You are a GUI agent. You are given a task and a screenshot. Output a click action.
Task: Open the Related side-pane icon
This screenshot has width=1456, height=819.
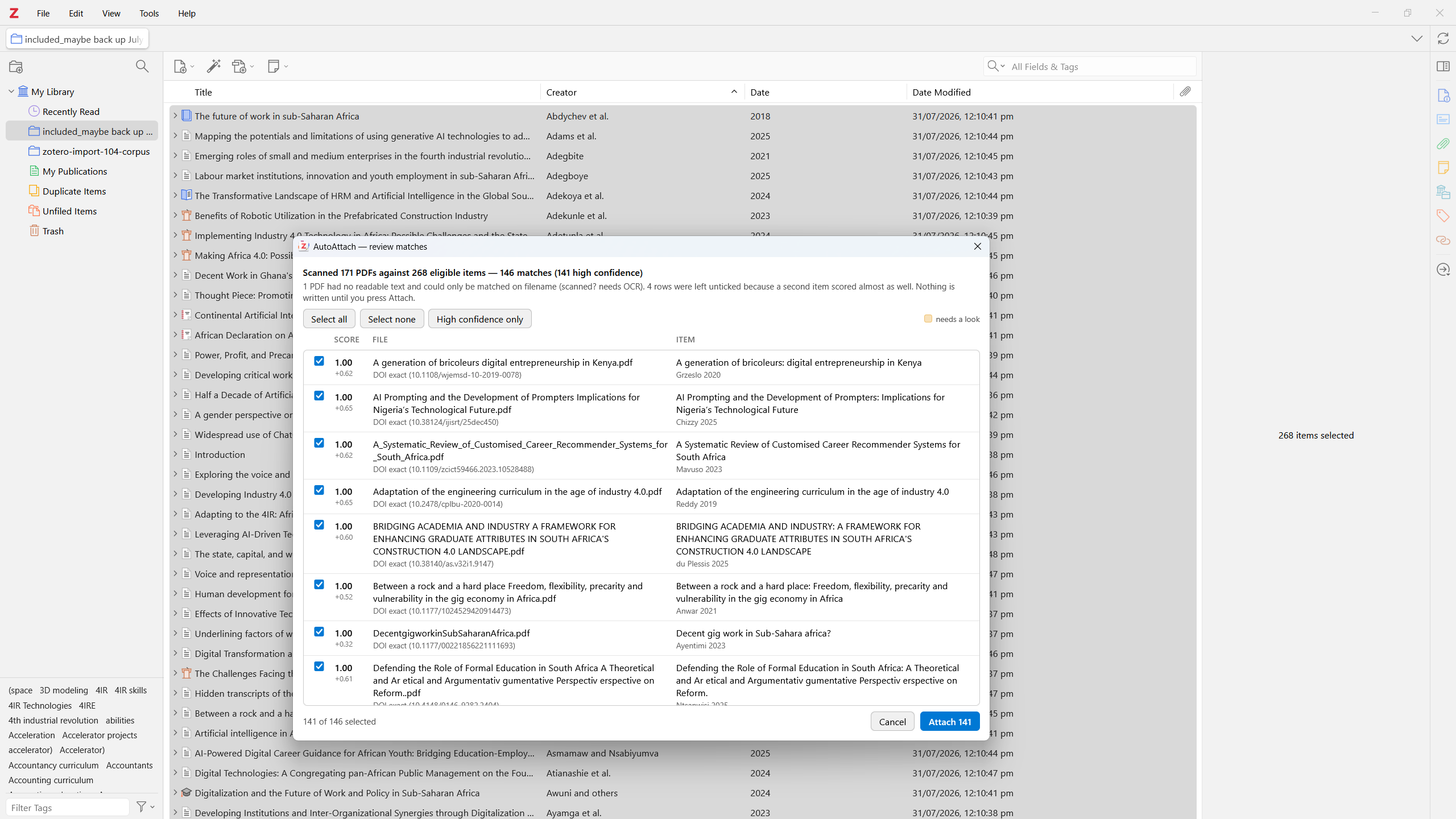pyautogui.click(x=1443, y=241)
